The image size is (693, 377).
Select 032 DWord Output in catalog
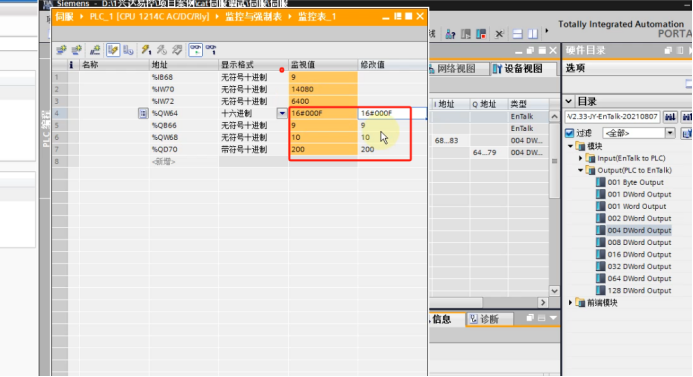[x=639, y=267]
